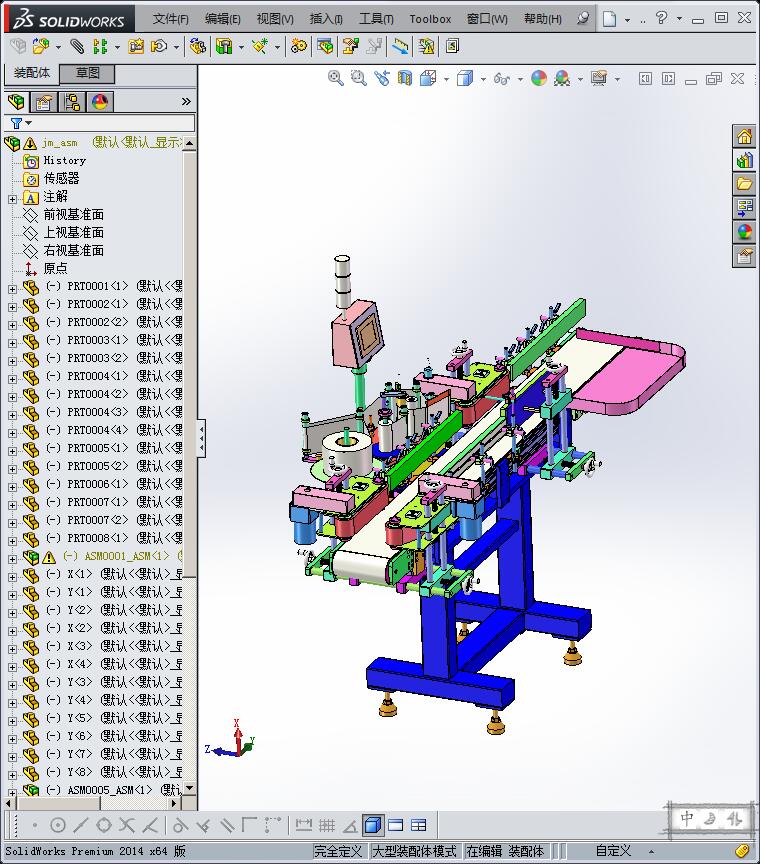
Task: Expand the Y<8> component node
Action: 12,775
